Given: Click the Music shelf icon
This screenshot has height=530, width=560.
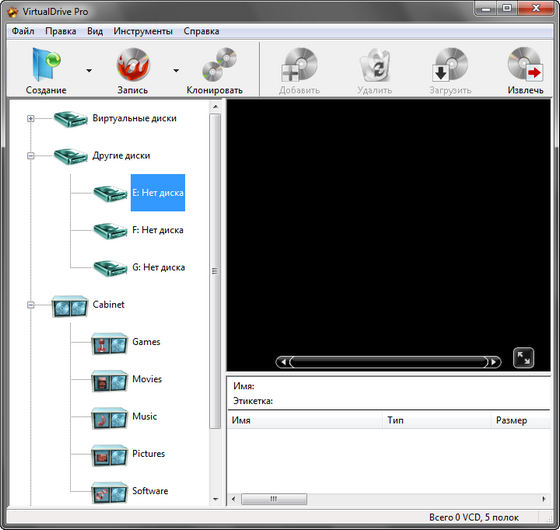Looking at the screenshot, I should (109, 418).
